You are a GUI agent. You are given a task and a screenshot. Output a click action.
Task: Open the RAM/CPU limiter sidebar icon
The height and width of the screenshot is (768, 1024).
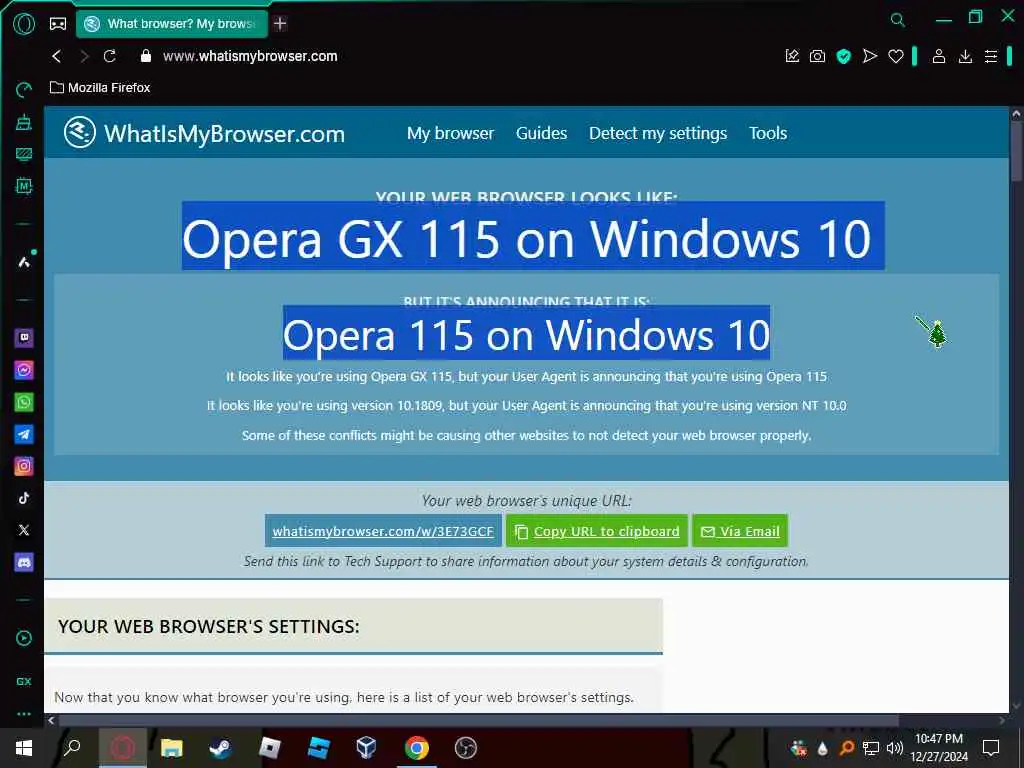click(x=24, y=186)
